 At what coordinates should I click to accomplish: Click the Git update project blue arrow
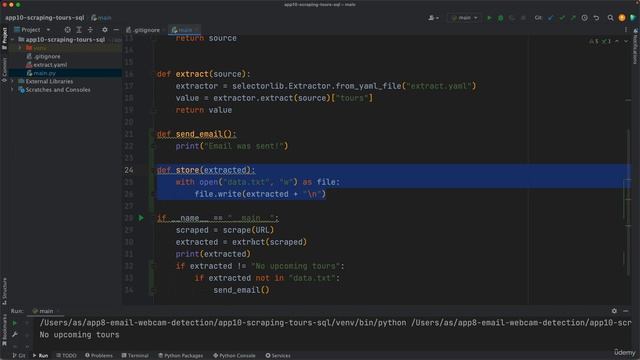pos(551,18)
